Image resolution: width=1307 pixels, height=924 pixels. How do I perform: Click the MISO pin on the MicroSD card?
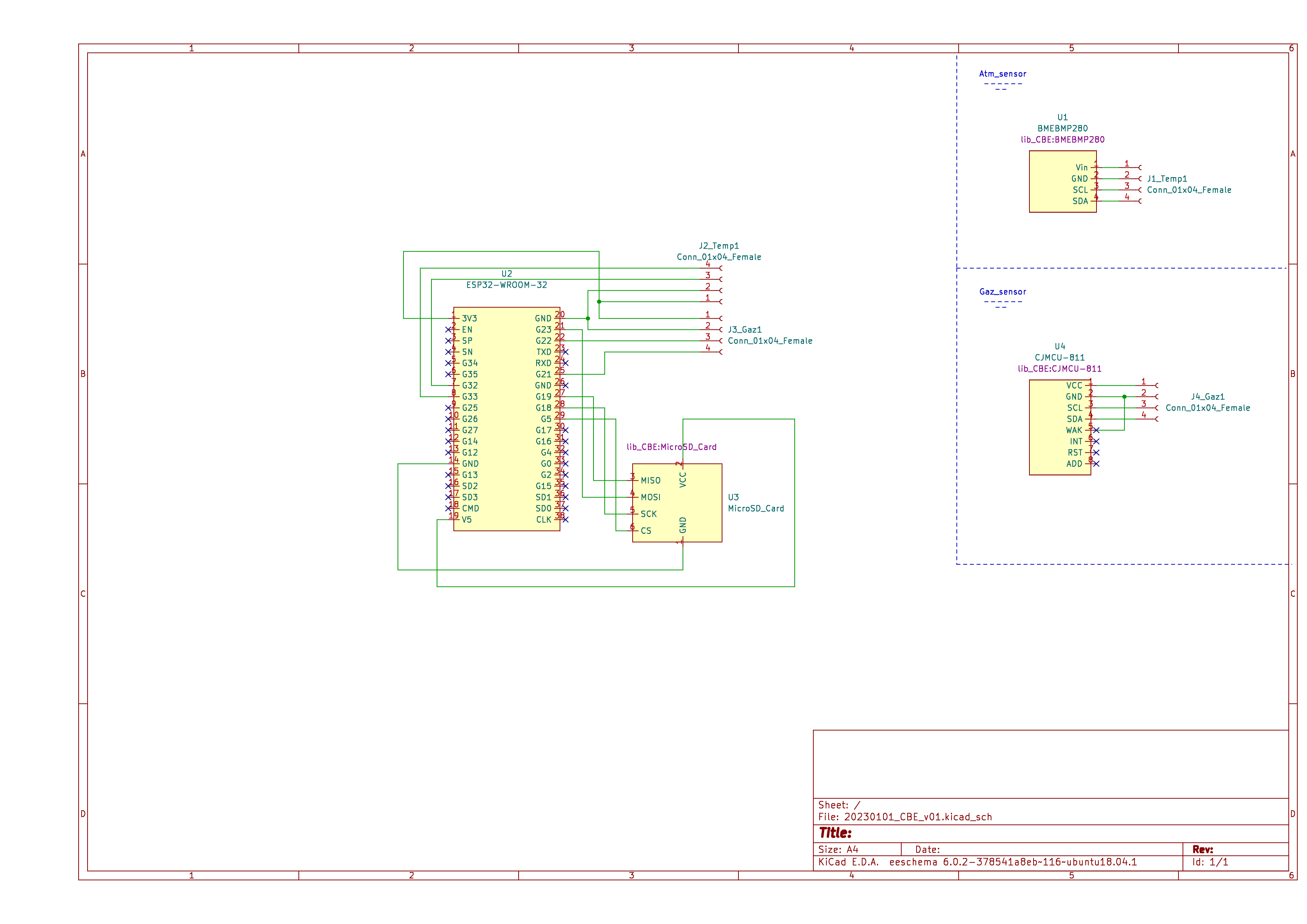pos(651,481)
